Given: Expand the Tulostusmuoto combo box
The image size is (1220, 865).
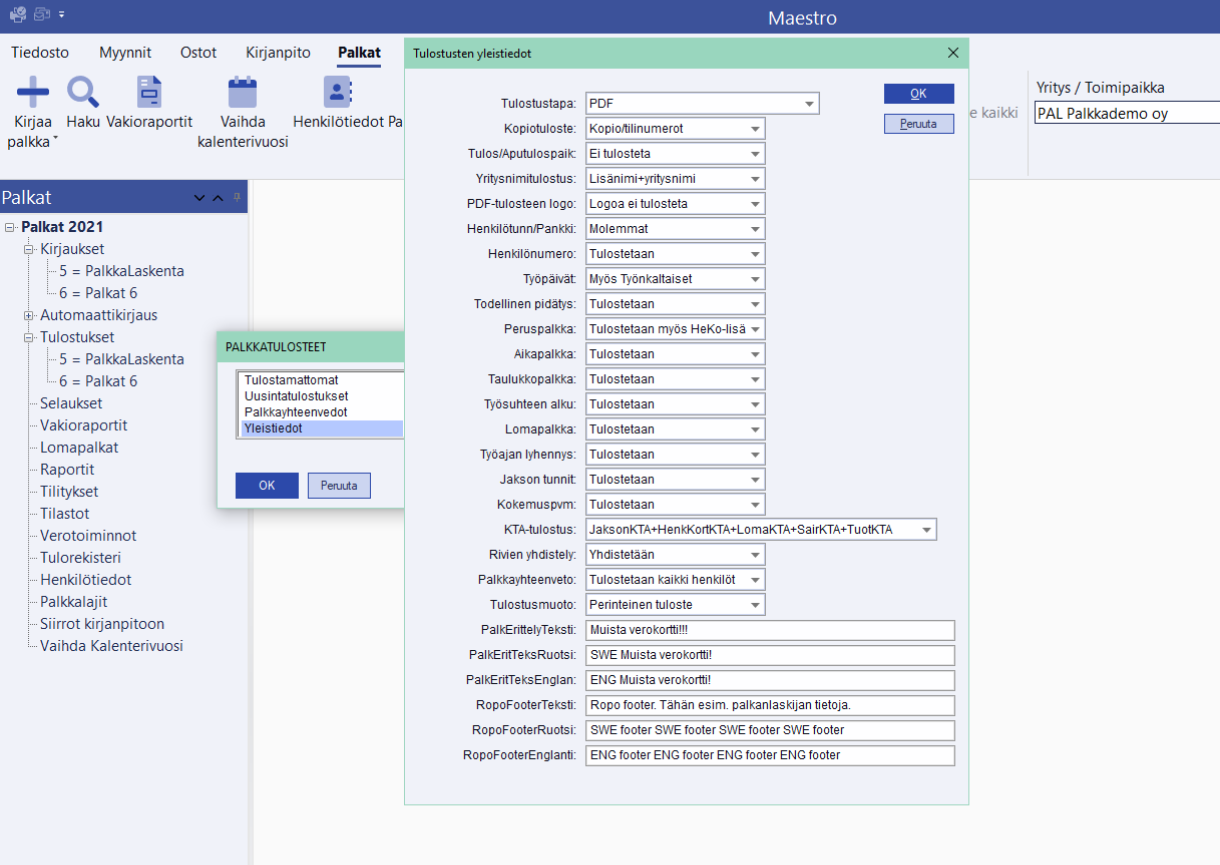Looking at the screenshot, I should (754, 604).
